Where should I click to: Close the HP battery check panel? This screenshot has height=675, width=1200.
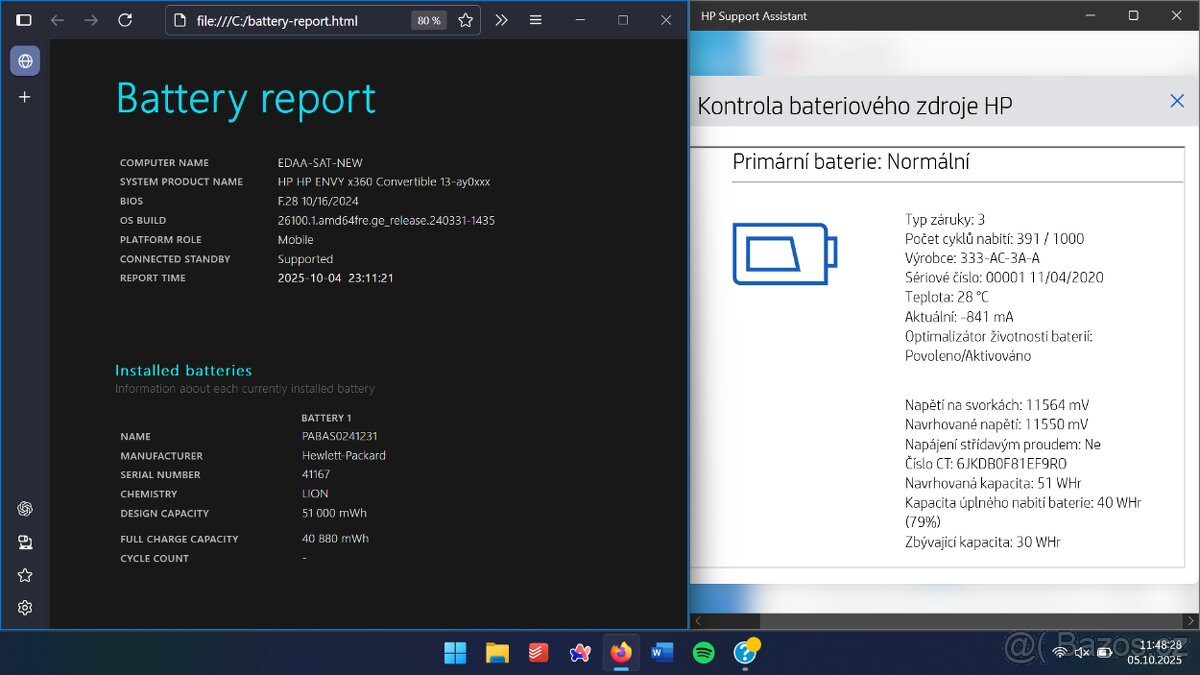pos(1177,101)
